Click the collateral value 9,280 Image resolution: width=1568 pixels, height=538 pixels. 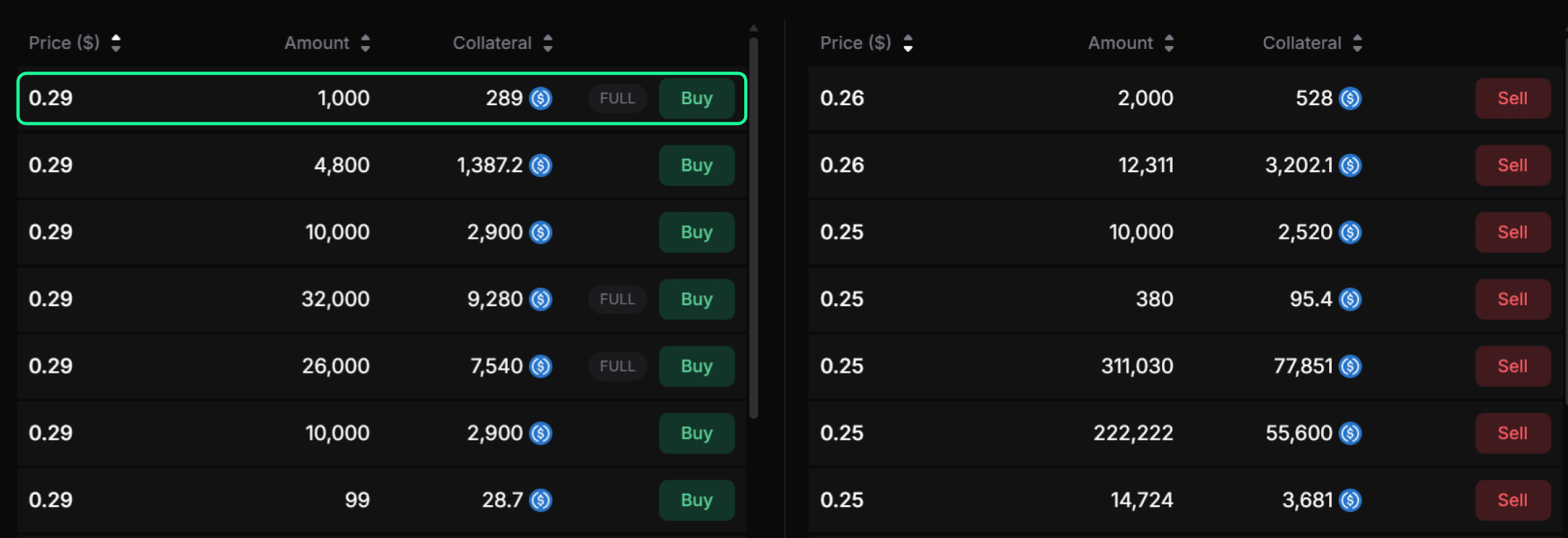495,300
